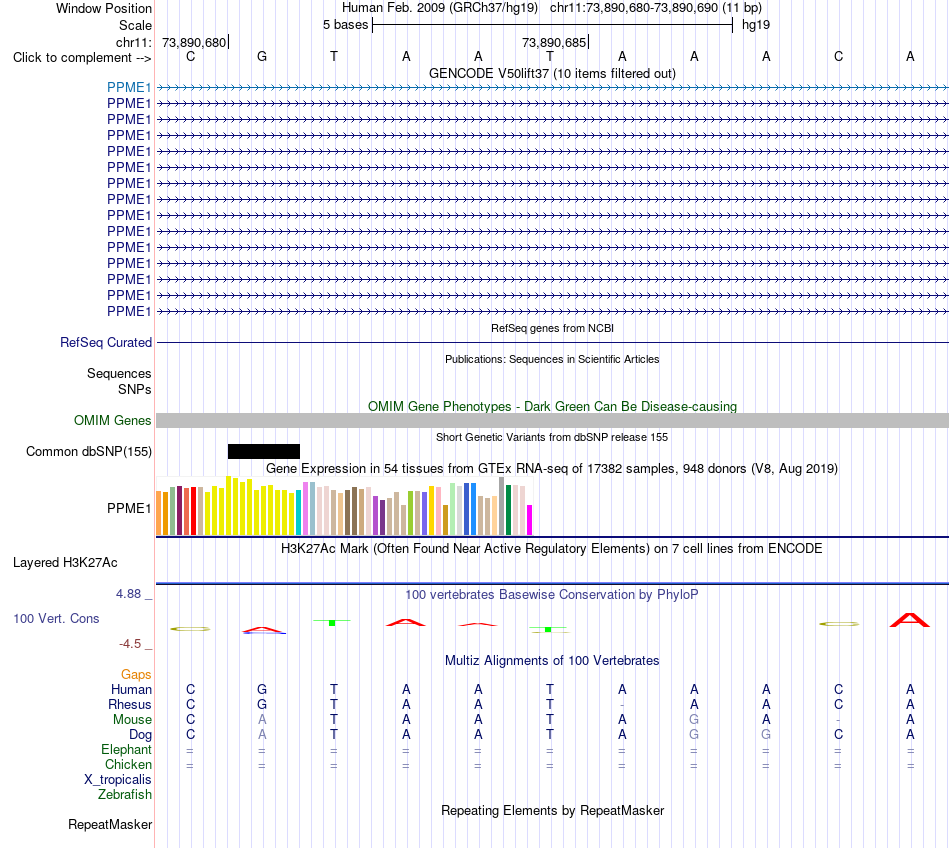Click the orange 'Gaps' label

click(136, 675)
